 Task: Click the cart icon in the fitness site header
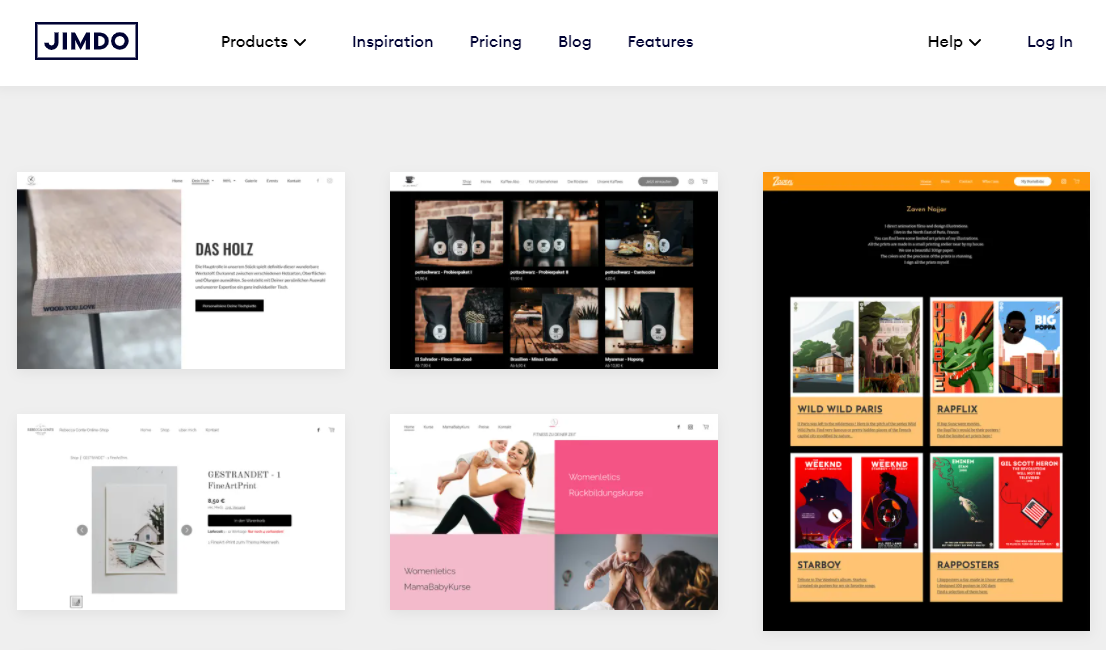[705, 427]
